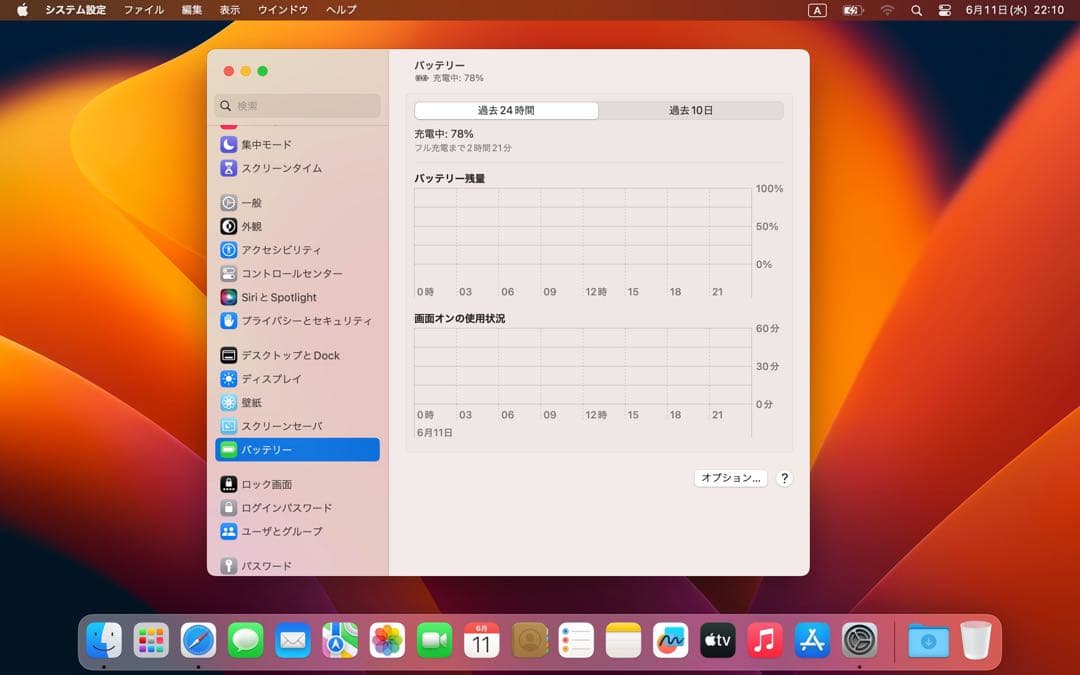Click the 検索 search field in System Settings
This screenshot has height=675, width=1080.
(x=296, y=105)
